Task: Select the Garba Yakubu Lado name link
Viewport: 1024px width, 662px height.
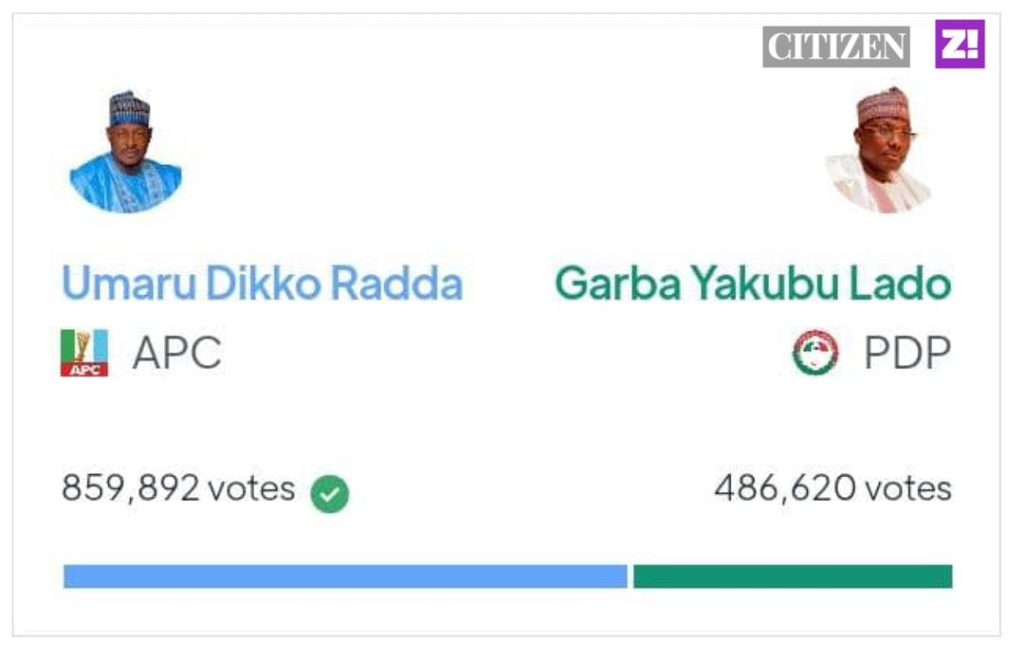Action: point(753,284)
